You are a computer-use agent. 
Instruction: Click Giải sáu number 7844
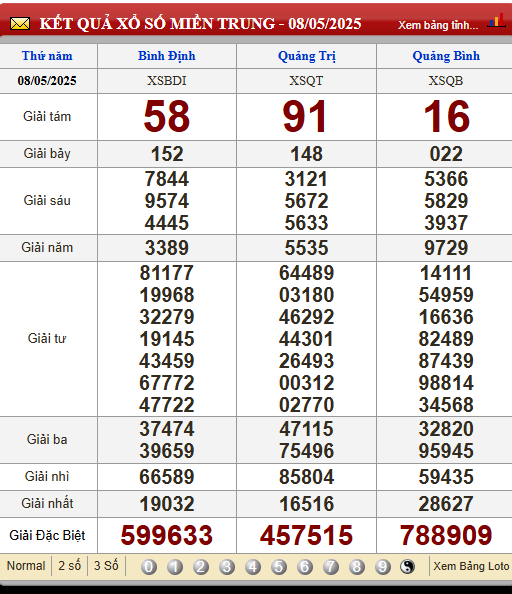pos(167,179)
